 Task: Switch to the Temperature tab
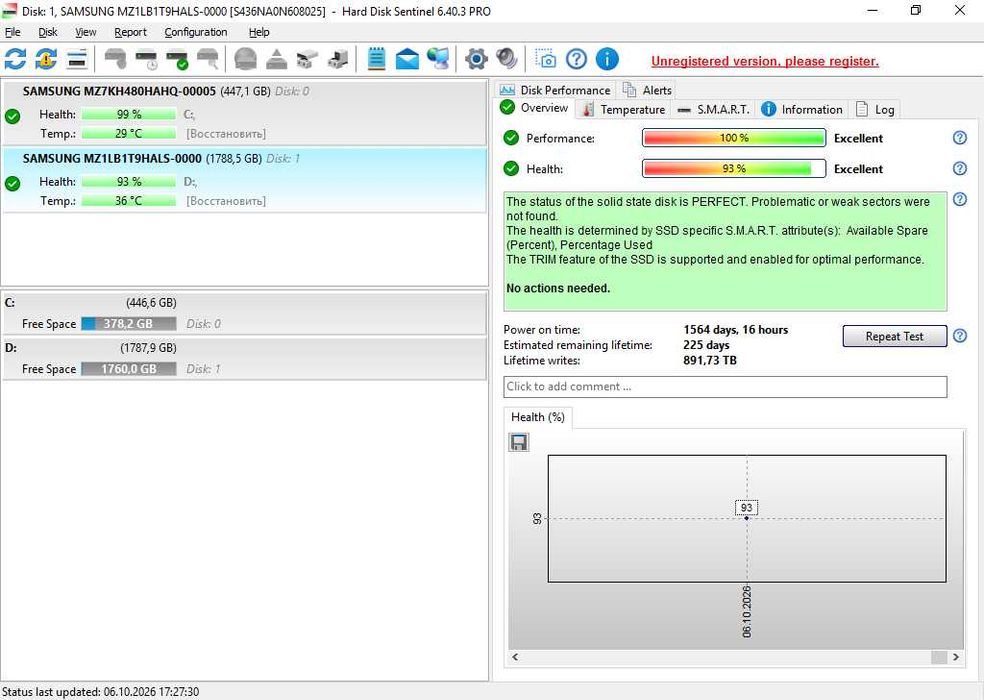(x=624, y=109)
